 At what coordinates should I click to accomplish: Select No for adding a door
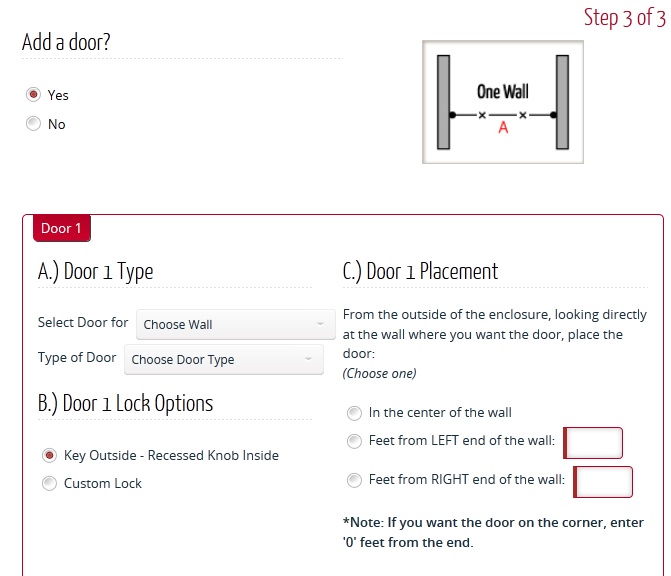pyautogui.click(x=33, y=124)
